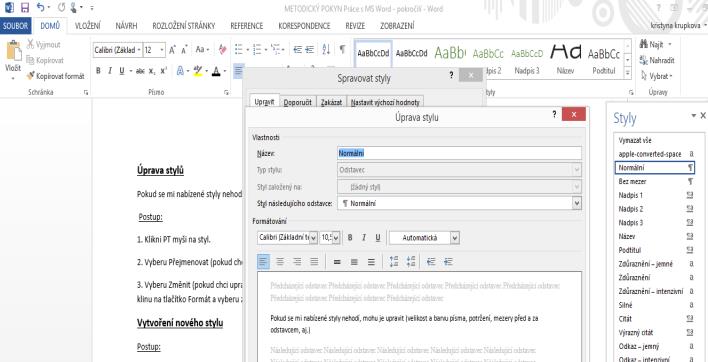The height and width of the screenshot is (362, 708).
Task: Toggle left align in ribbon
Action: pos(238,71)
